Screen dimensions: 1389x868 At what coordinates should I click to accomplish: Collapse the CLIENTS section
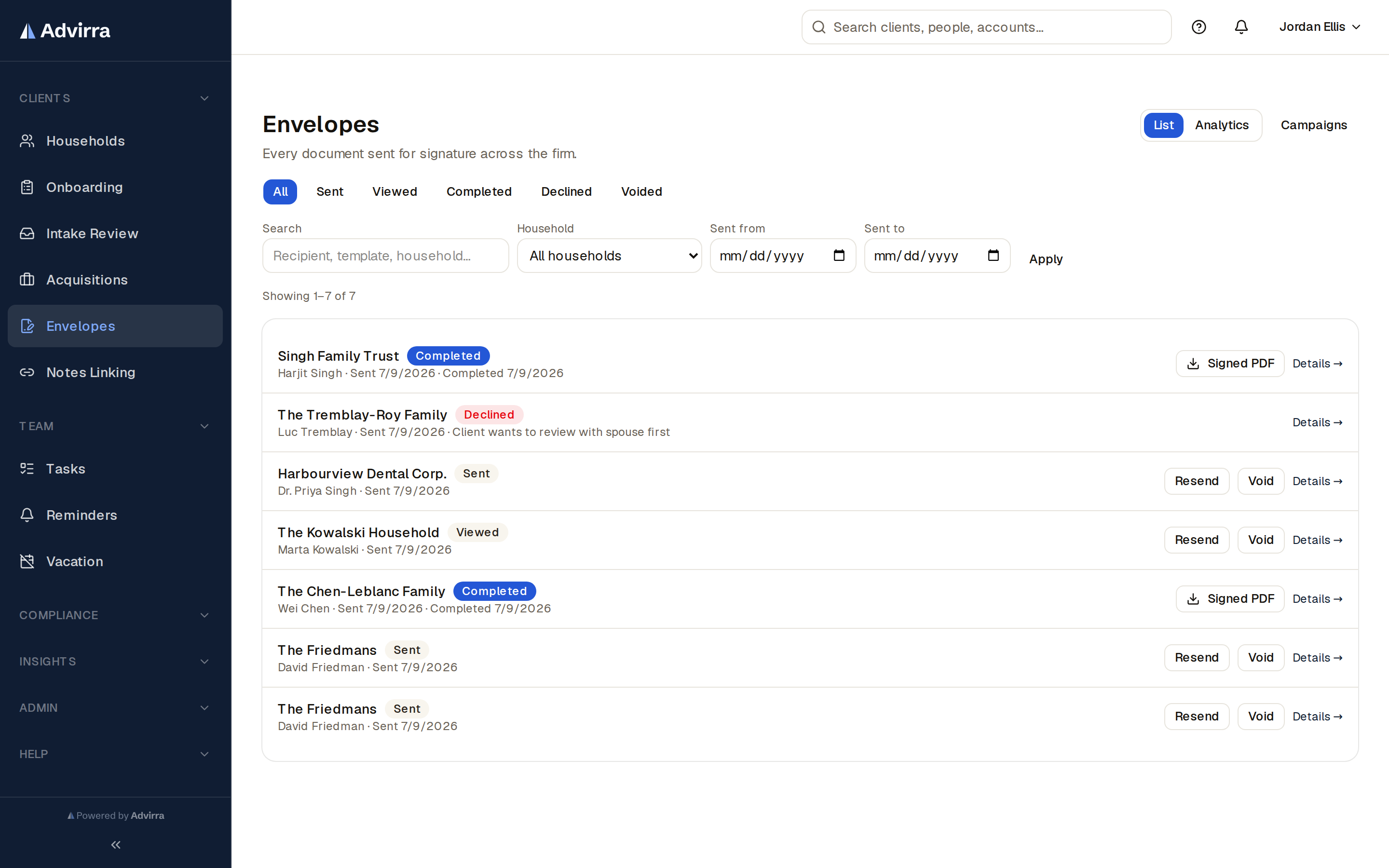click(115, 98)
